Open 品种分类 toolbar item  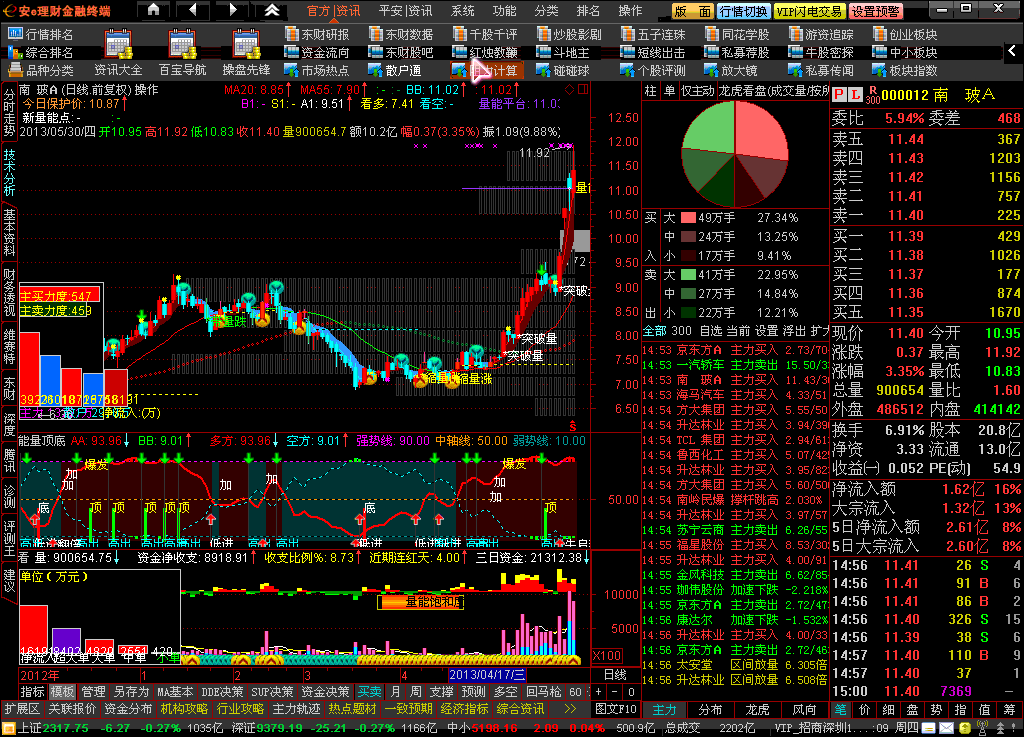[x=40, y=70]
